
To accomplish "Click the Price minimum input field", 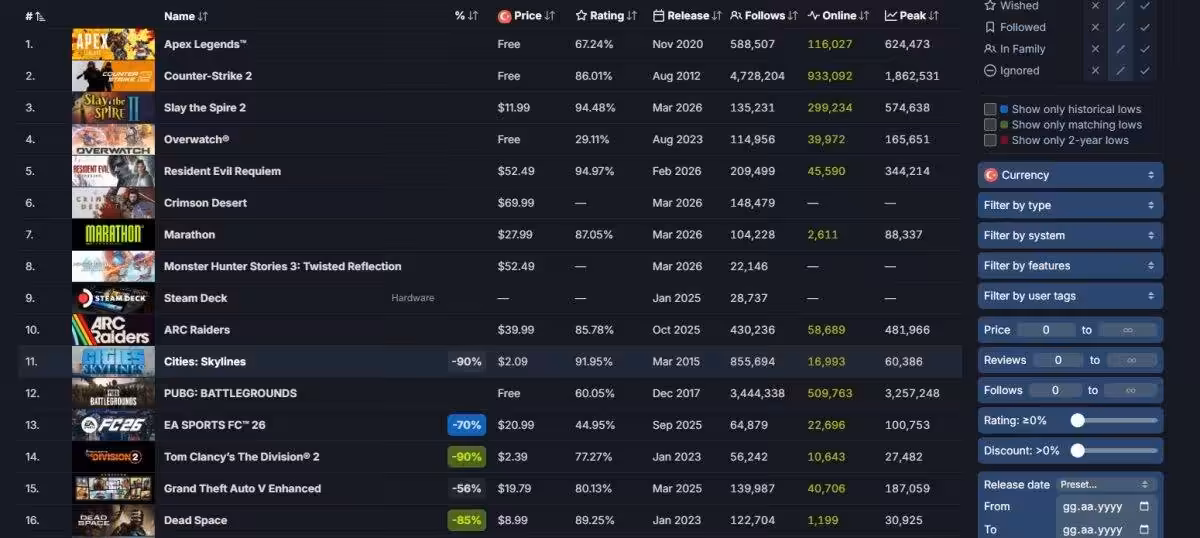I will [x=1046, y=330].
